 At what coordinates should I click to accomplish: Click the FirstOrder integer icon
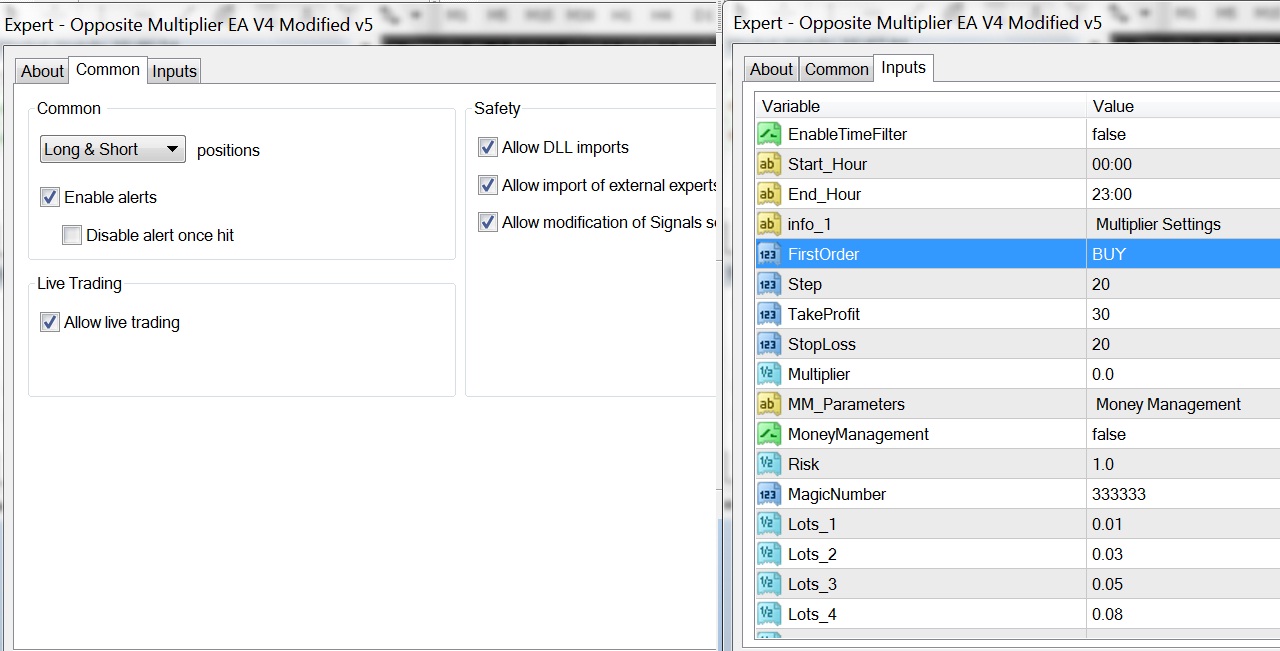point(768,254)
